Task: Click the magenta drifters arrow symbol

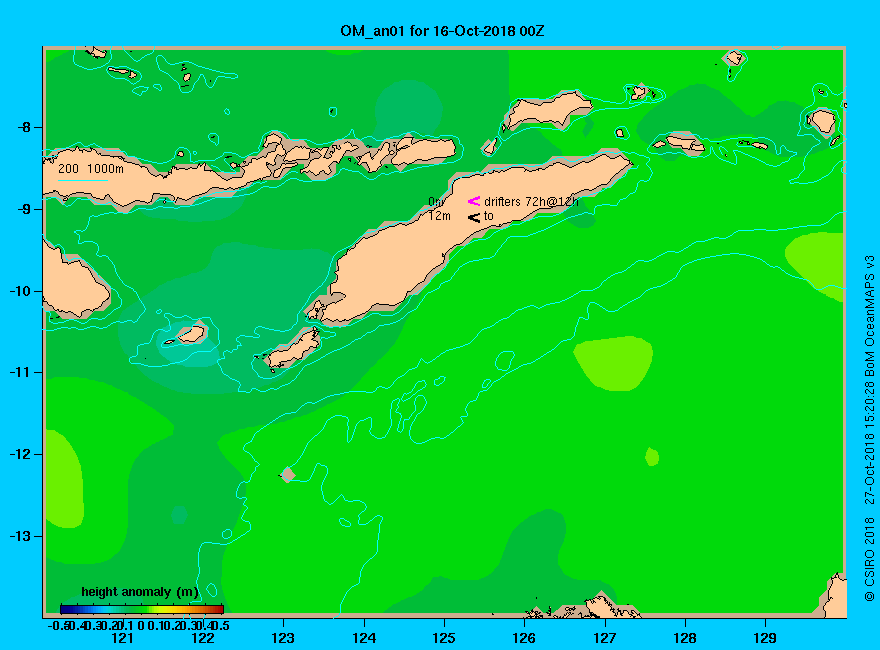Action: [x=474, y=201]
